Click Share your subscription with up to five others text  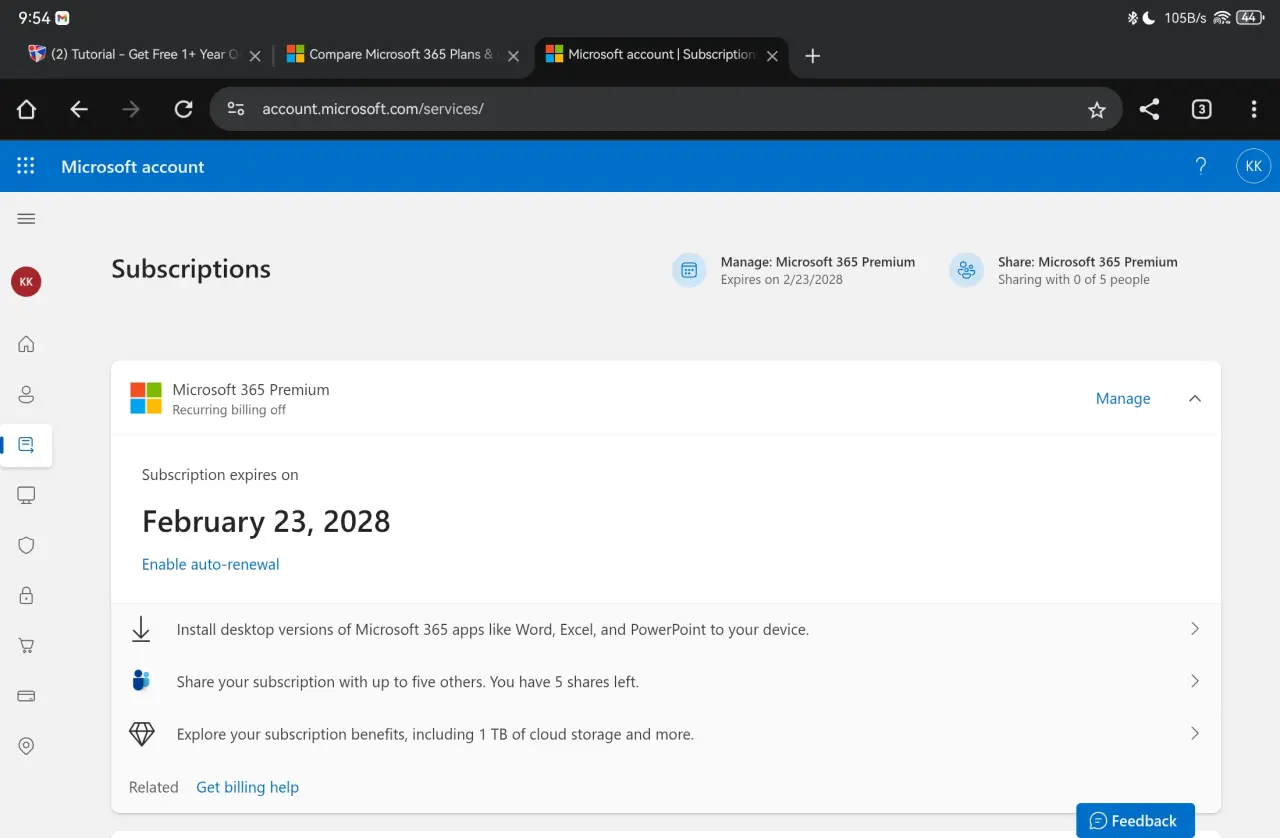click(x=407, y=682)
